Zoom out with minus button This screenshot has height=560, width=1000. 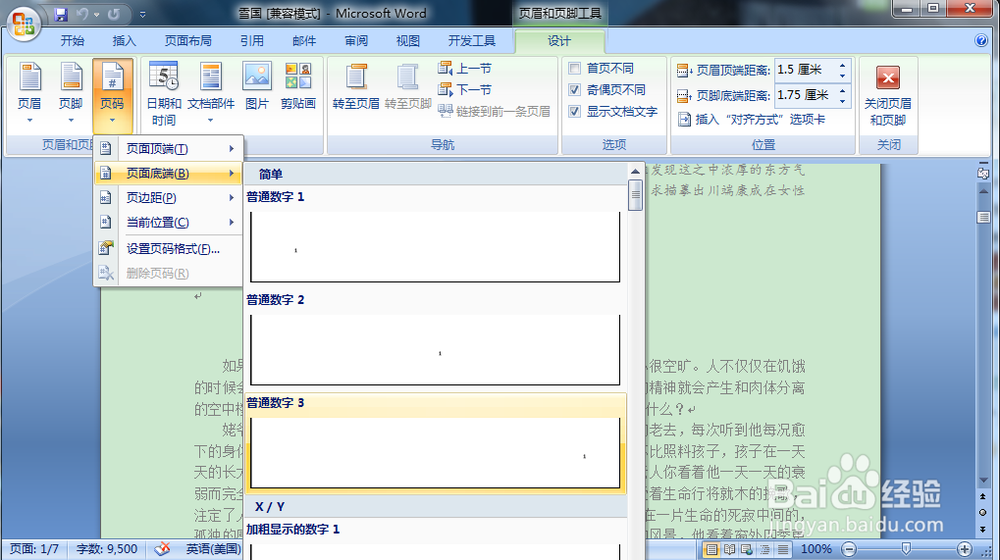[849, 549]
